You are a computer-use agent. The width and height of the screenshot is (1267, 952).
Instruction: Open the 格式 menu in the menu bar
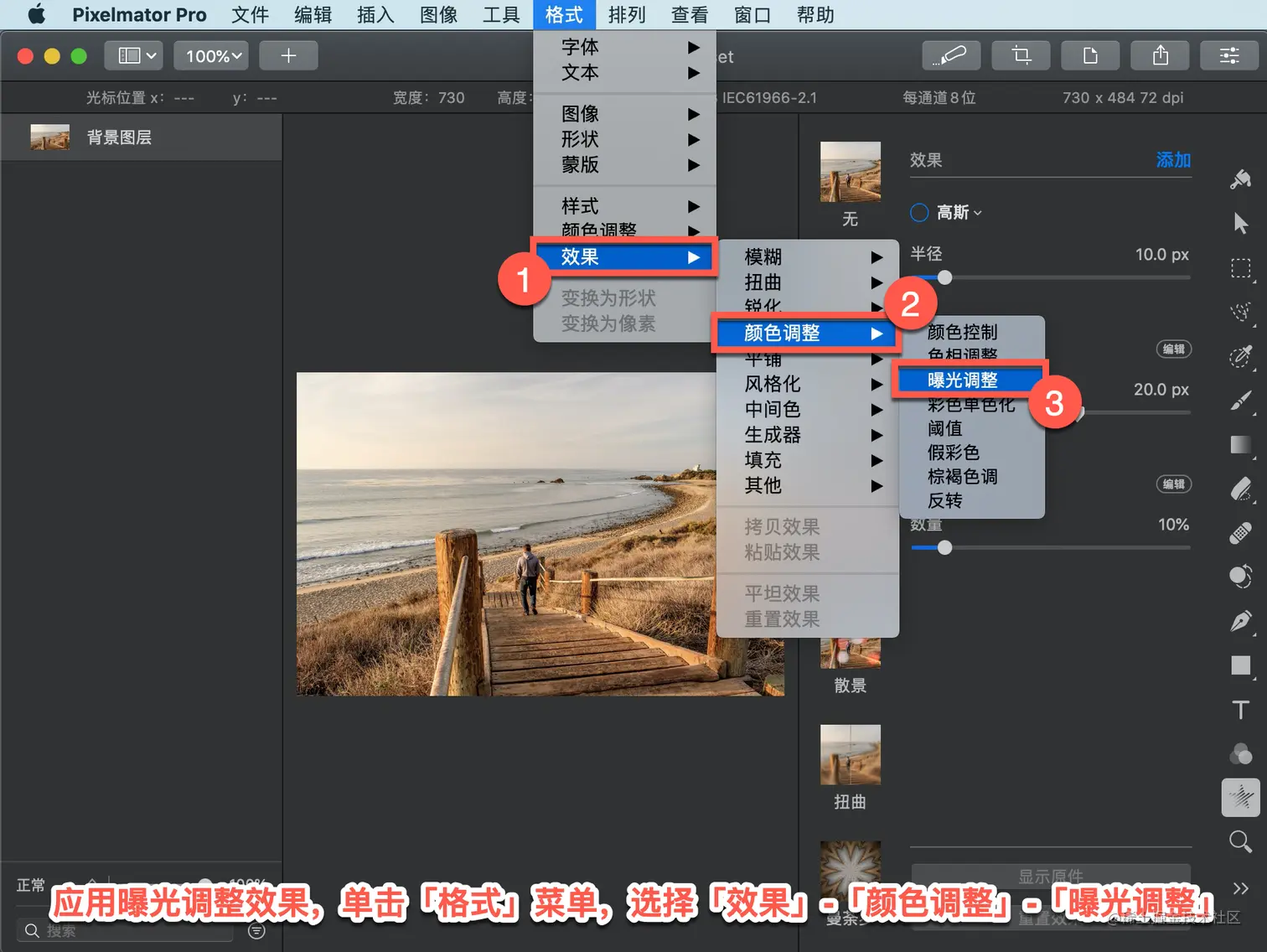coord(564,14)
